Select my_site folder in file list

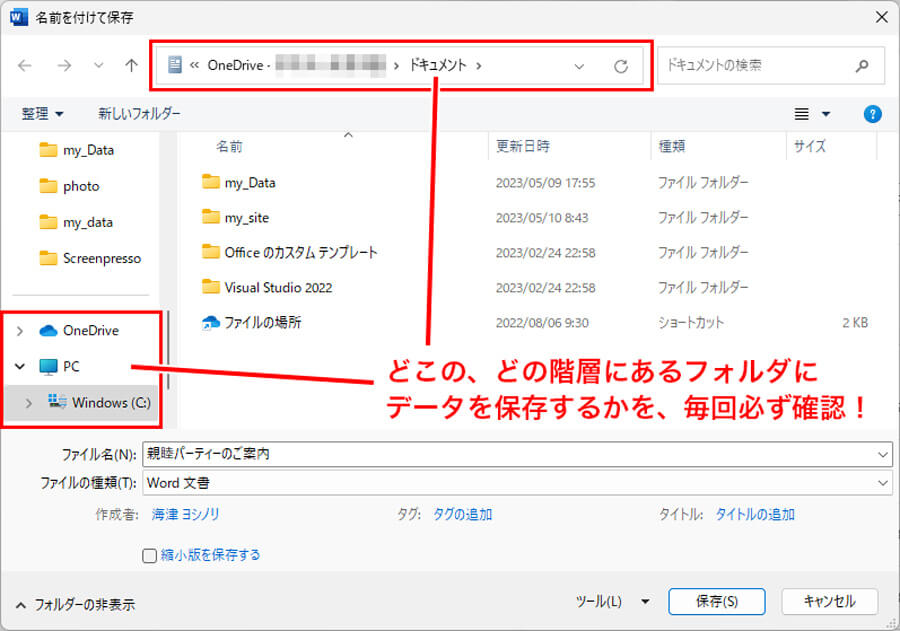(235, 218)
